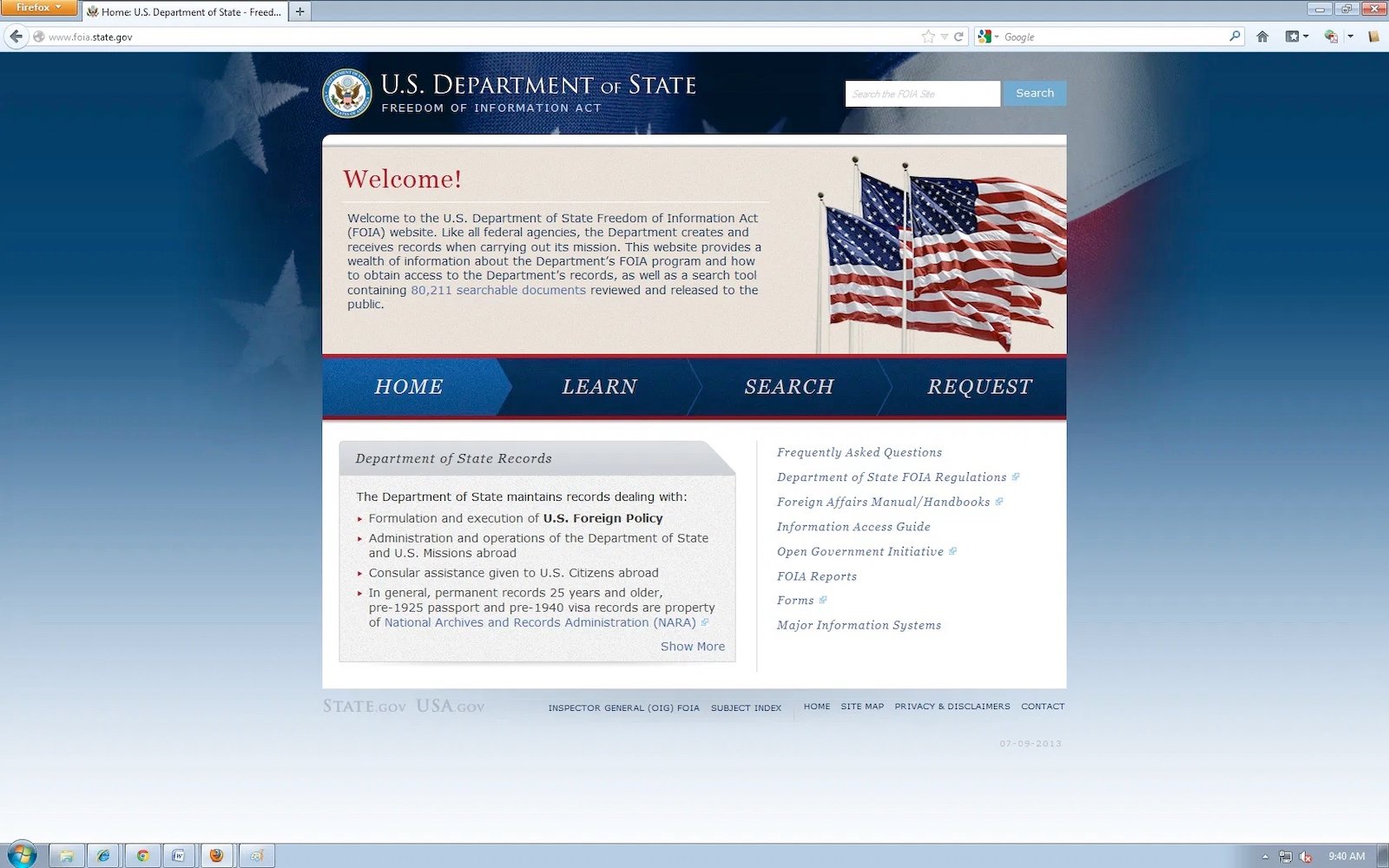Click the USA.GOV footer logo
Screen dimensions: 1389x868
(451, 707)
